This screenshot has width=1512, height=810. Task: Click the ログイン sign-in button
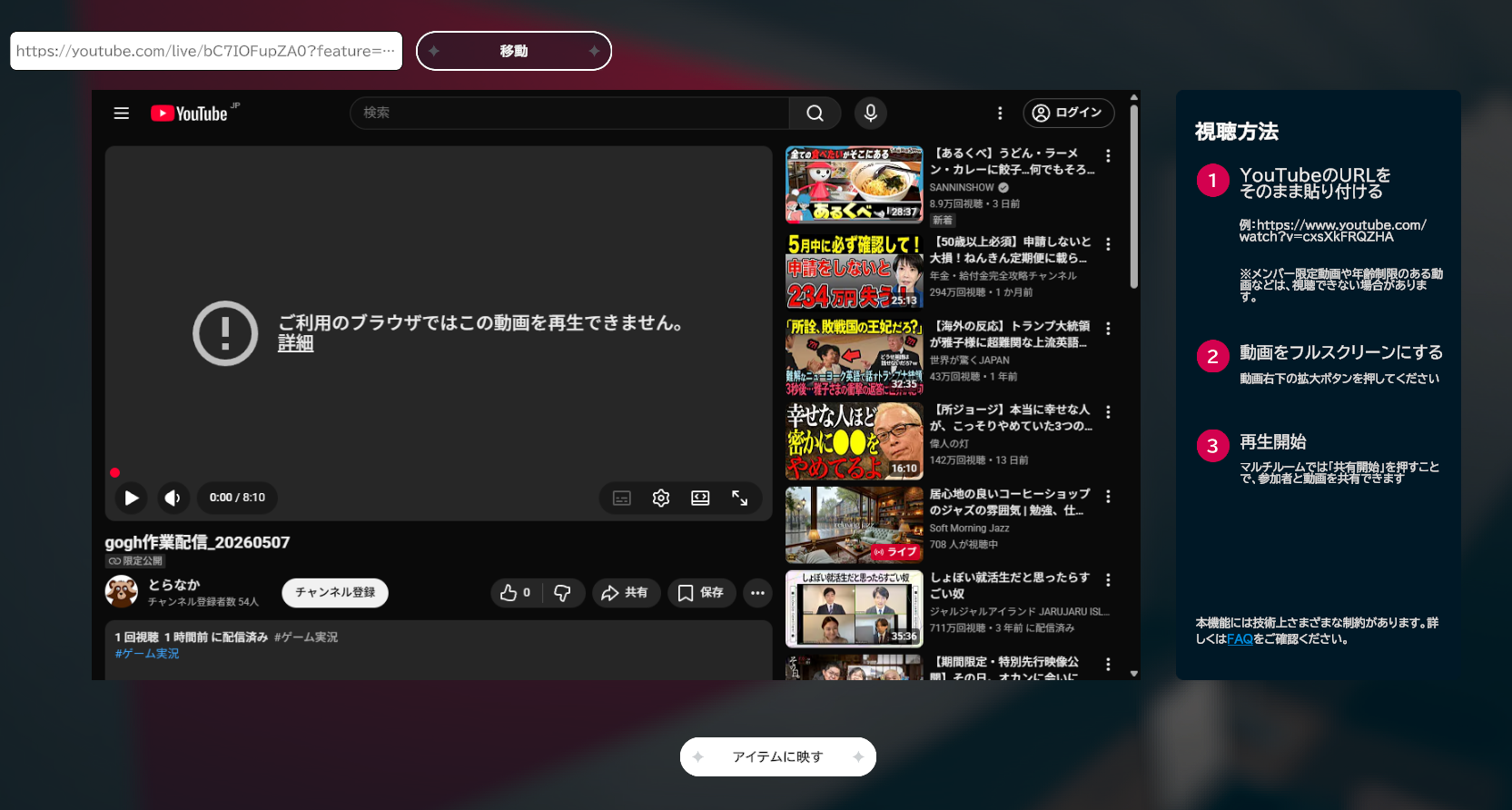click(1069, 113)
